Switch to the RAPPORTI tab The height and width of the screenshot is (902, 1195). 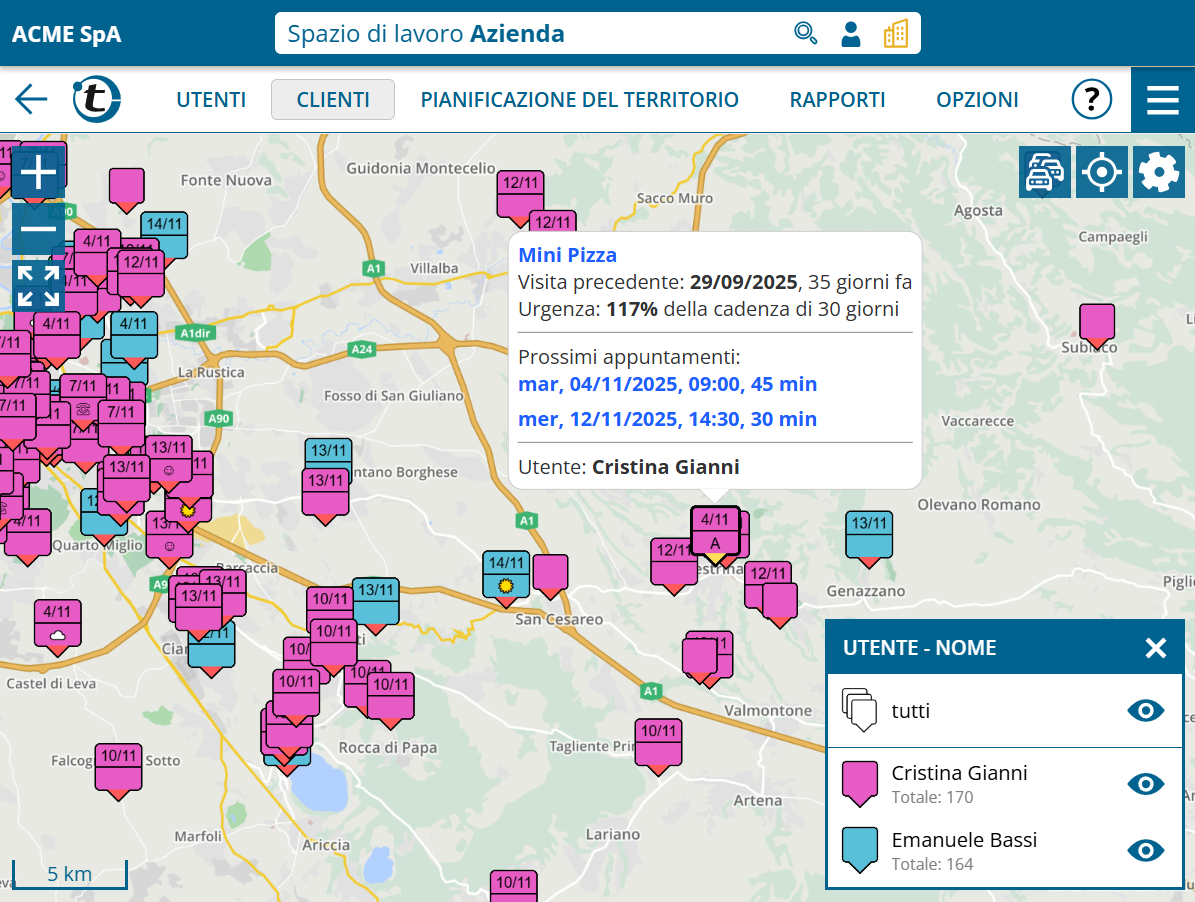pyautogui.click(x=837, y=100)
